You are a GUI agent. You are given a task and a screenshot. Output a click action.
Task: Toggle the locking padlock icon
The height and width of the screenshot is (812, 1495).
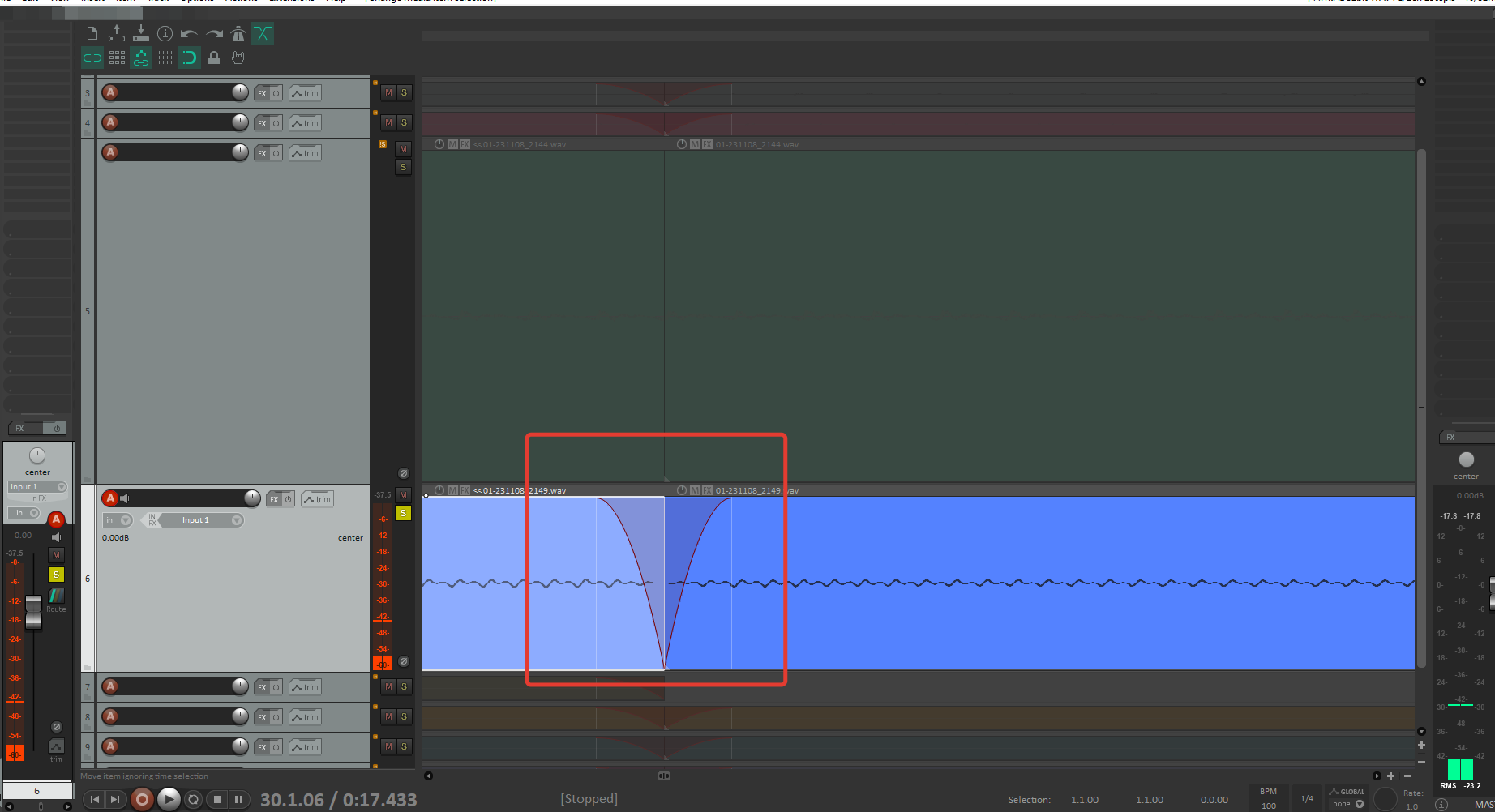click(x=214, y=58)
